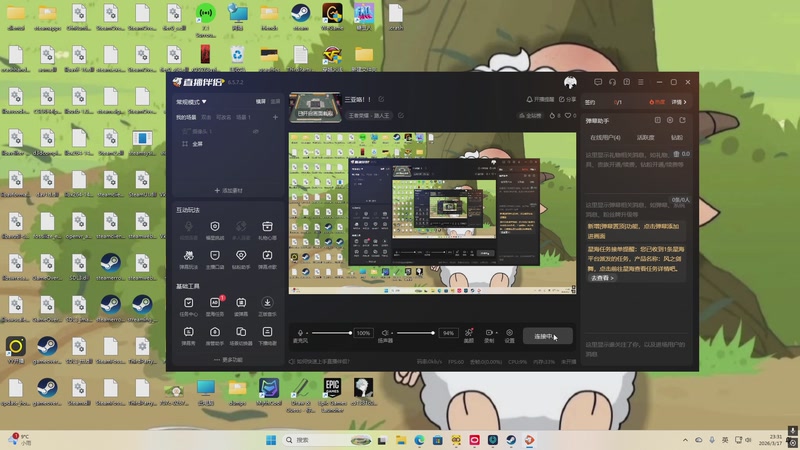Open the 正版音乐 download-style music icon
This screenshot has width=800, height=450.
click(x=267, y=307)
